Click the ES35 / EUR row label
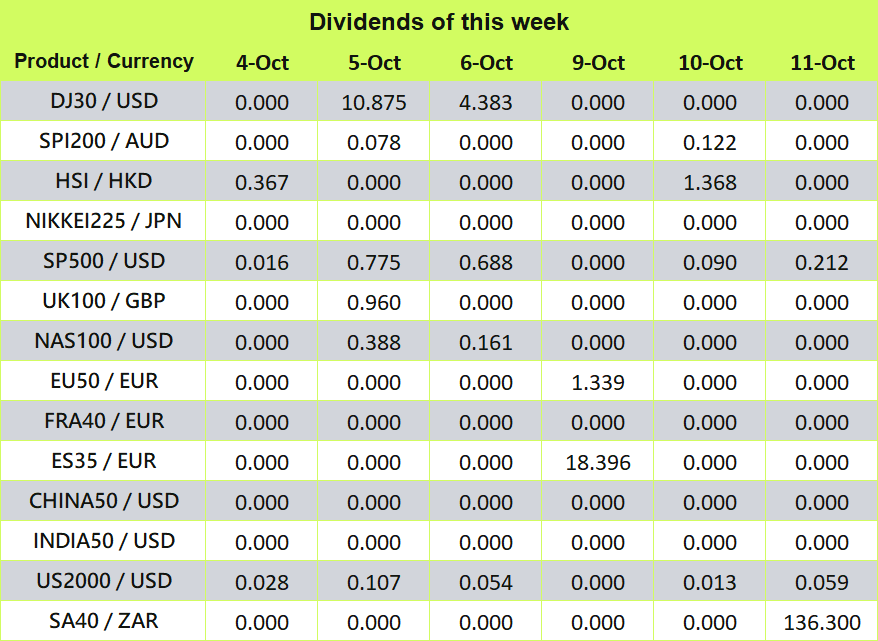Screen dimensions: 878x641 (104, 461)
